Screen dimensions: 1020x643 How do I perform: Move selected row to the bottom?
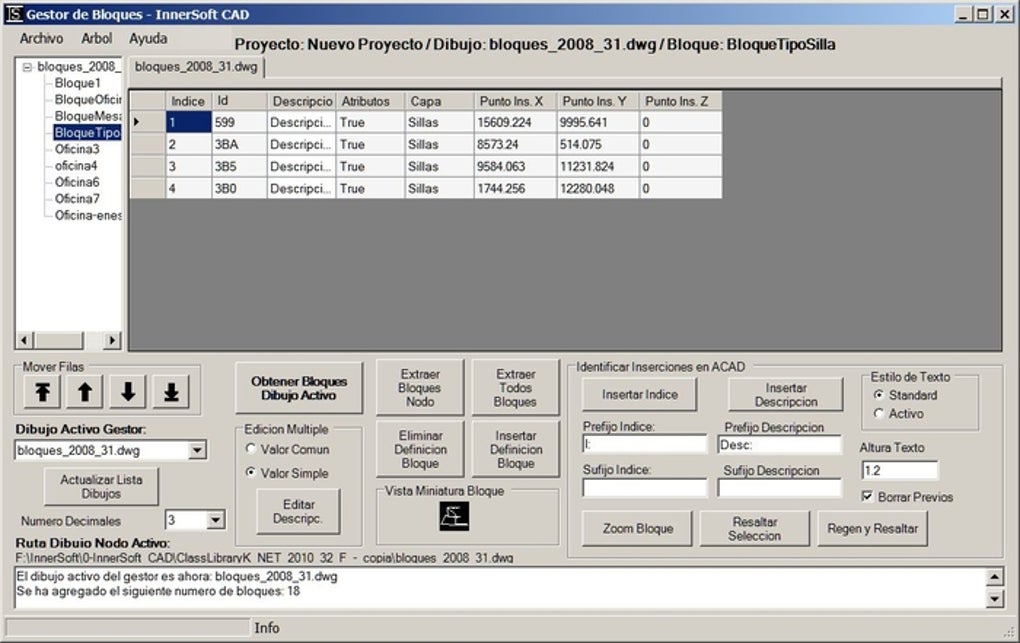pyautogui.click(x=171, y=393)
